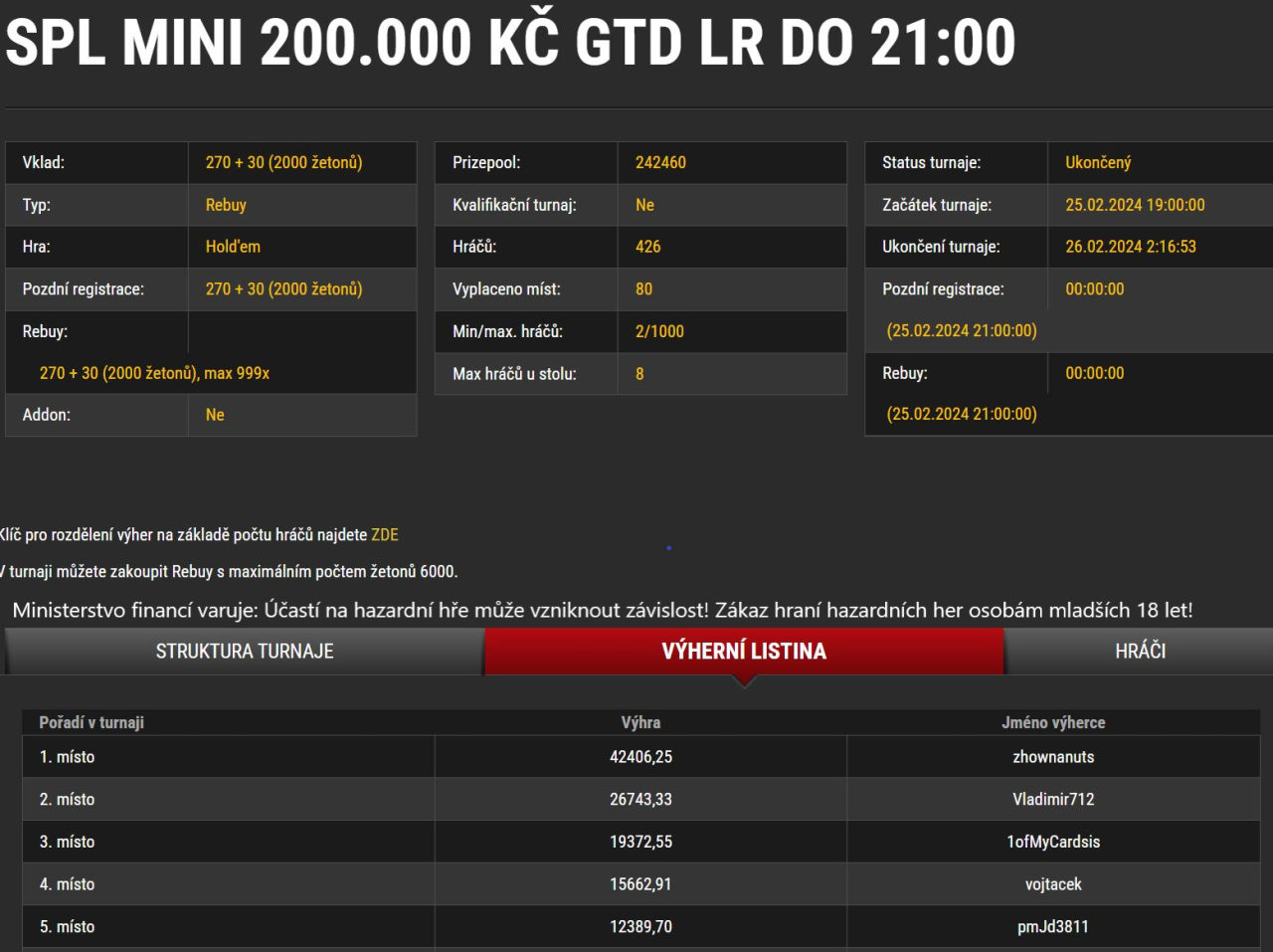The image size is (1273, 952).
Task: Click the '4. místo' ranking cell
Action: point(228,884)
